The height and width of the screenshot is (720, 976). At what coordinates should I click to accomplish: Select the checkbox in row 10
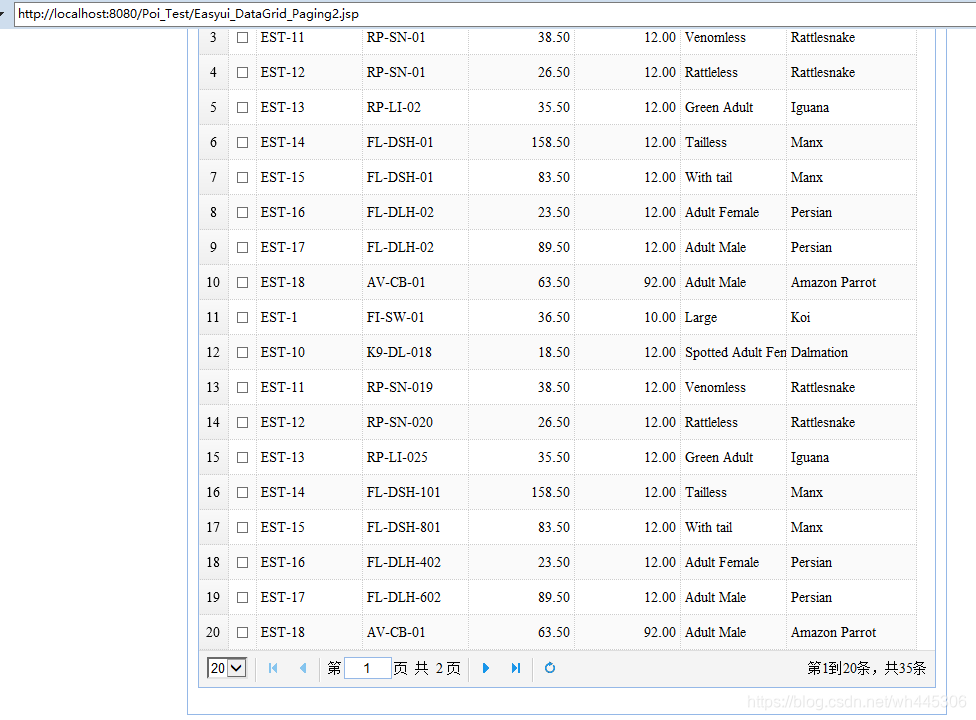[x=243, y=283]
